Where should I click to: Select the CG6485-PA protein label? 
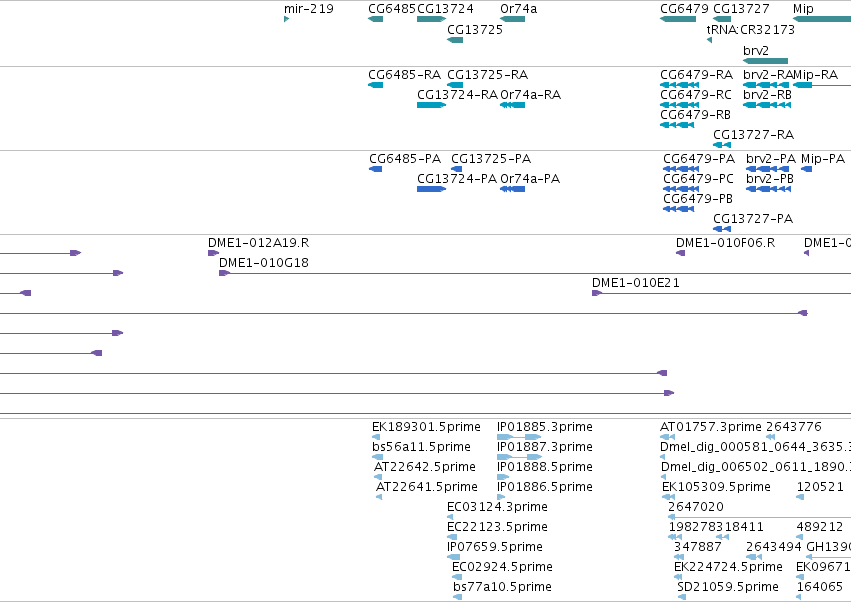(405, 159)
